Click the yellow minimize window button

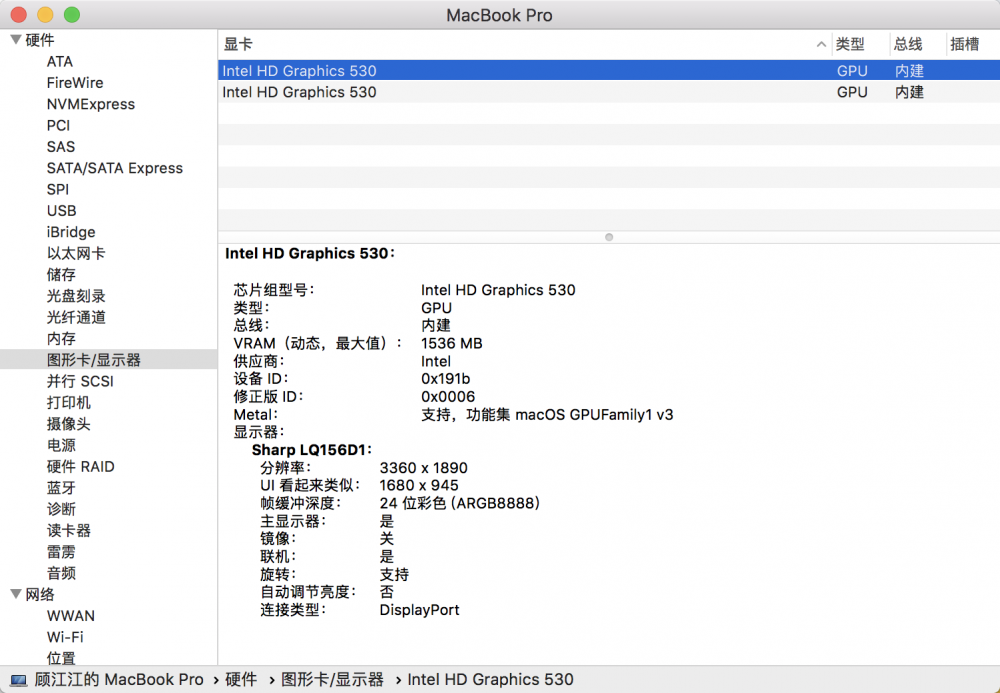coord(45,15)
